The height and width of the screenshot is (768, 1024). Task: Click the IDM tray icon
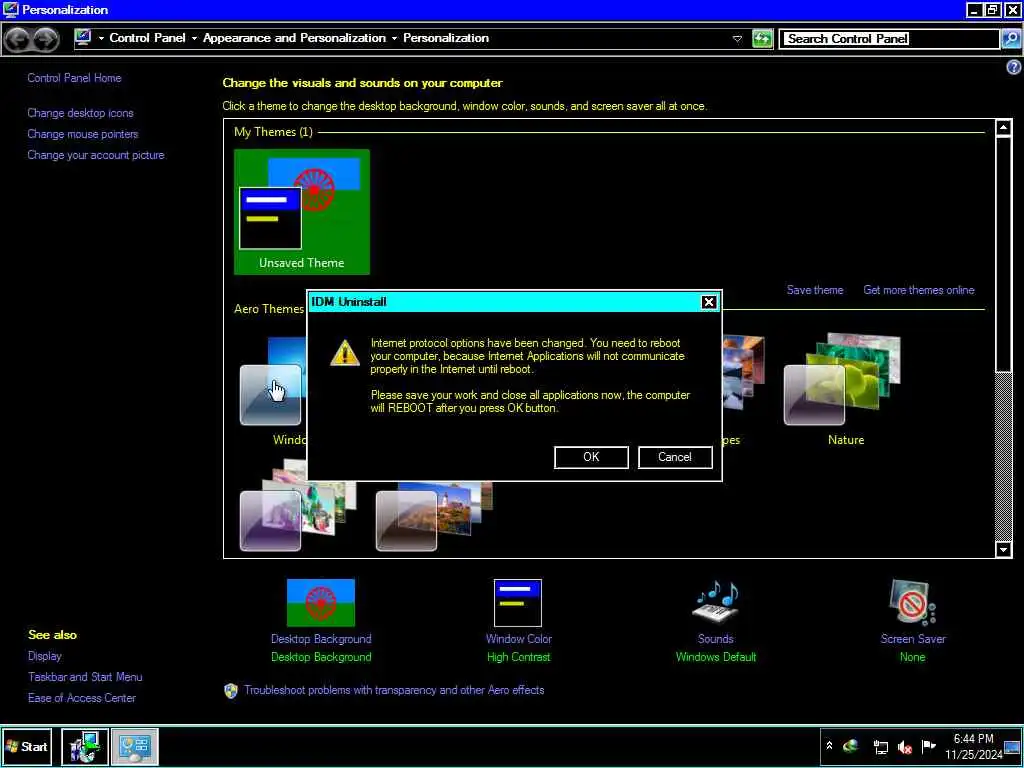850,746
